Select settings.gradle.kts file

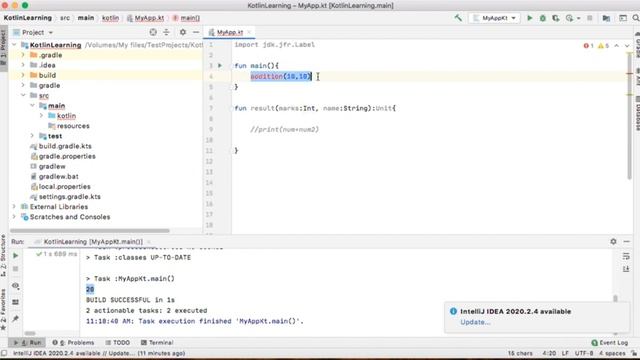pos(65,197)
